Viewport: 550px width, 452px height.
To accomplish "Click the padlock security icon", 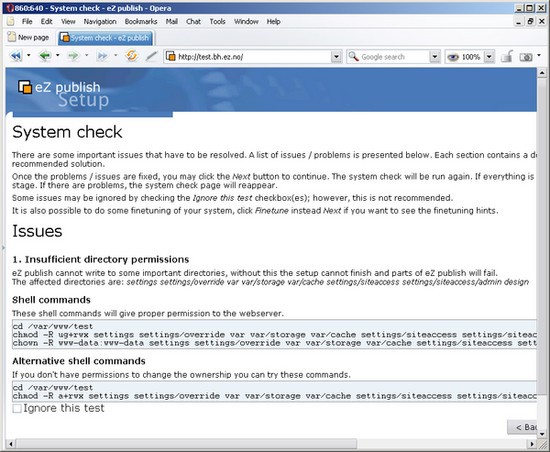I will click(507, 56).
